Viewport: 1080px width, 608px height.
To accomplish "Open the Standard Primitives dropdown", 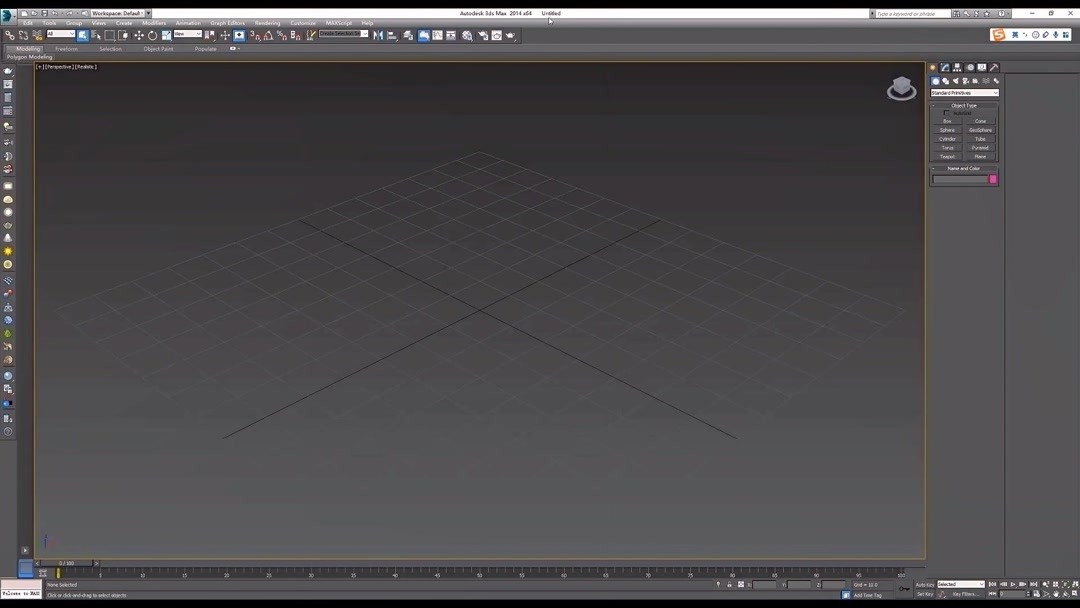I will coord(963,92).
